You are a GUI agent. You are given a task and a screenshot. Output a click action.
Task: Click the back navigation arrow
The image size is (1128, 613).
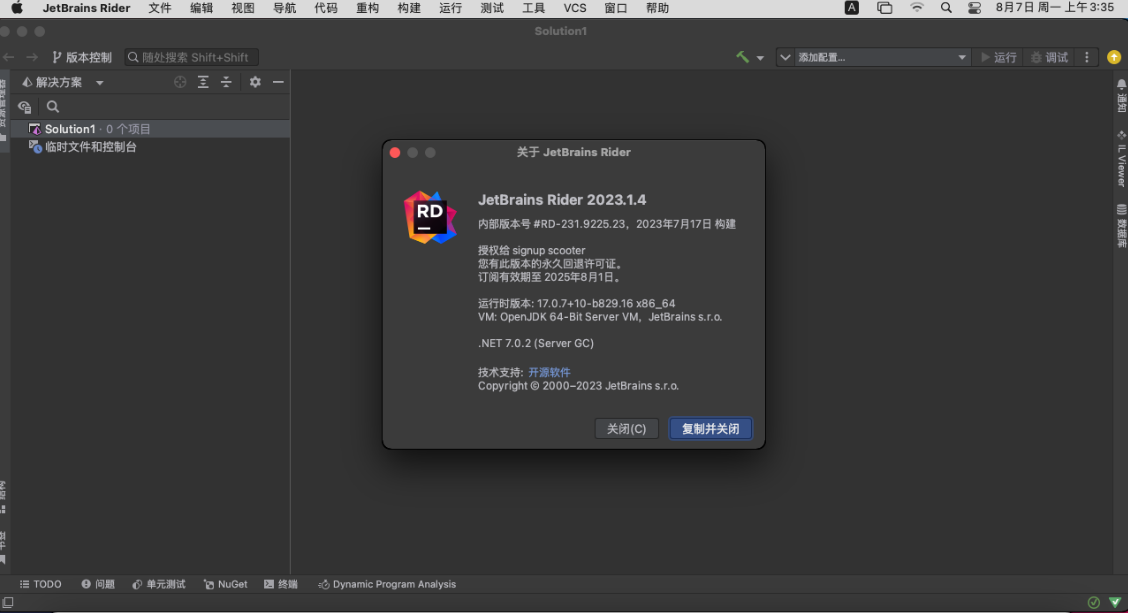(9, 57)
